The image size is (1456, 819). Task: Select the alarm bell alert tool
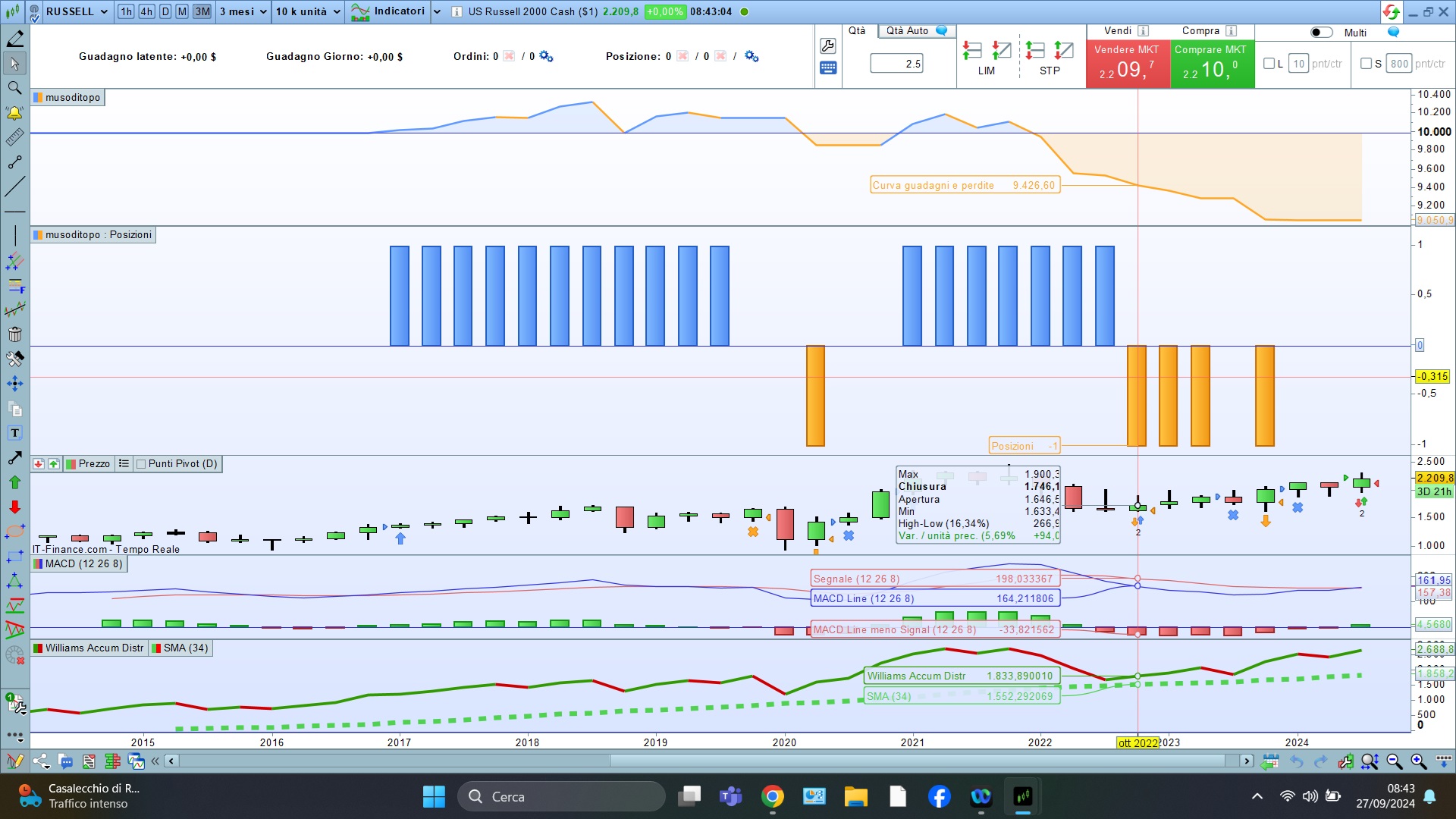tap(14, 114)
